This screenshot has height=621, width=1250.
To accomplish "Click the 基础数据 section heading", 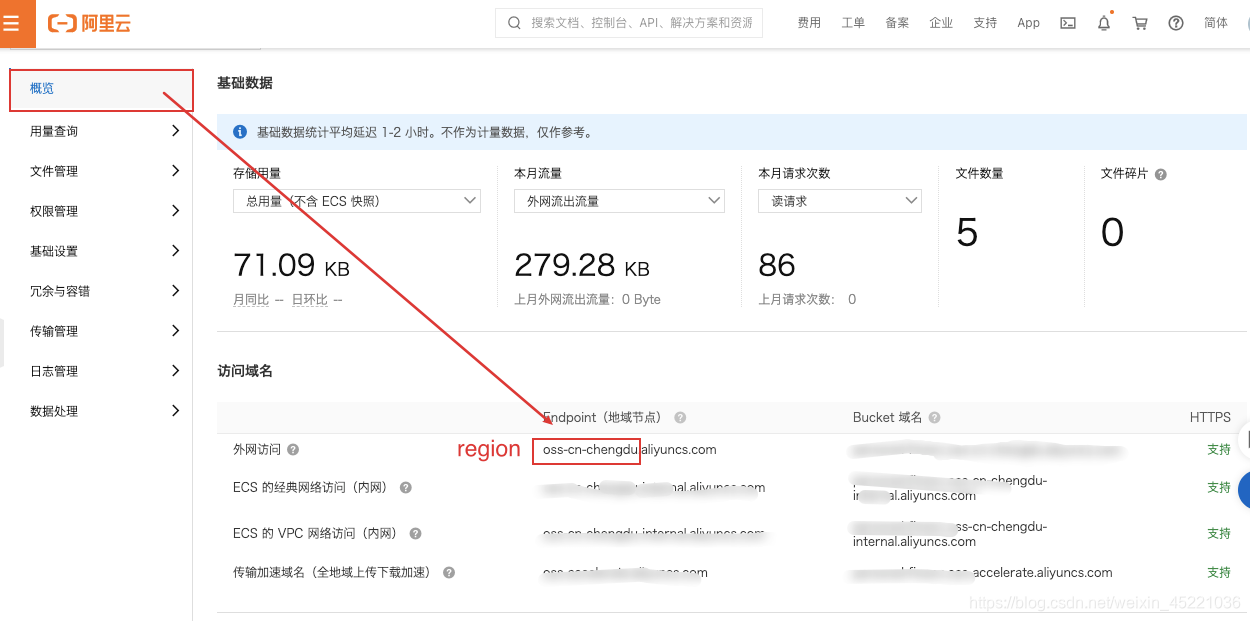I will point(245,83).
